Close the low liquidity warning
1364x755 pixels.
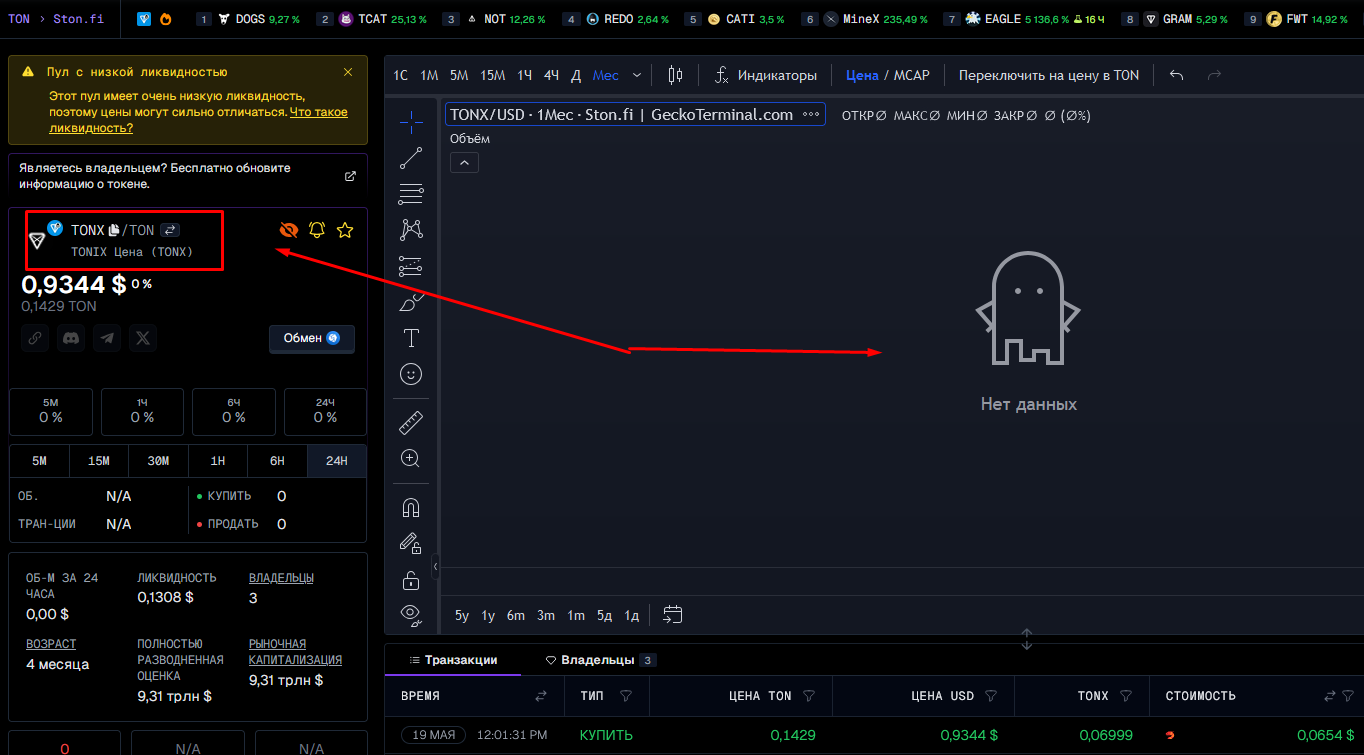point(348,72)
